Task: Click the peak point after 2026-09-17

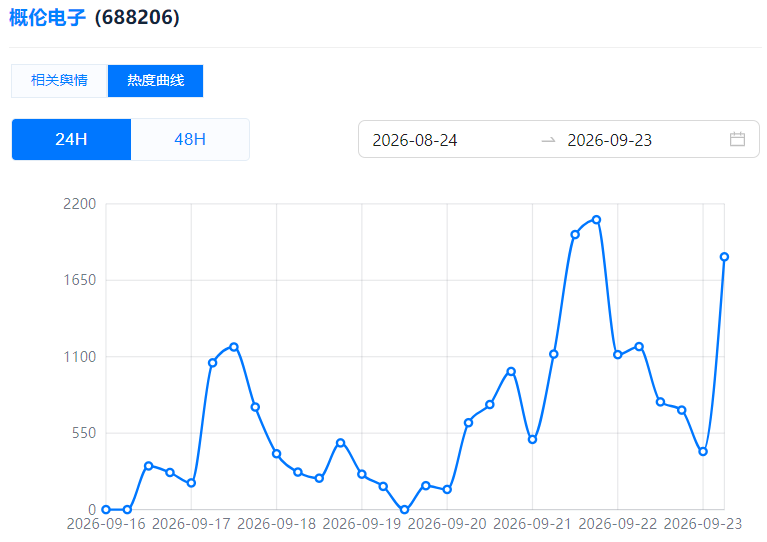Action: pyautogui.click(x=234, y=347)
